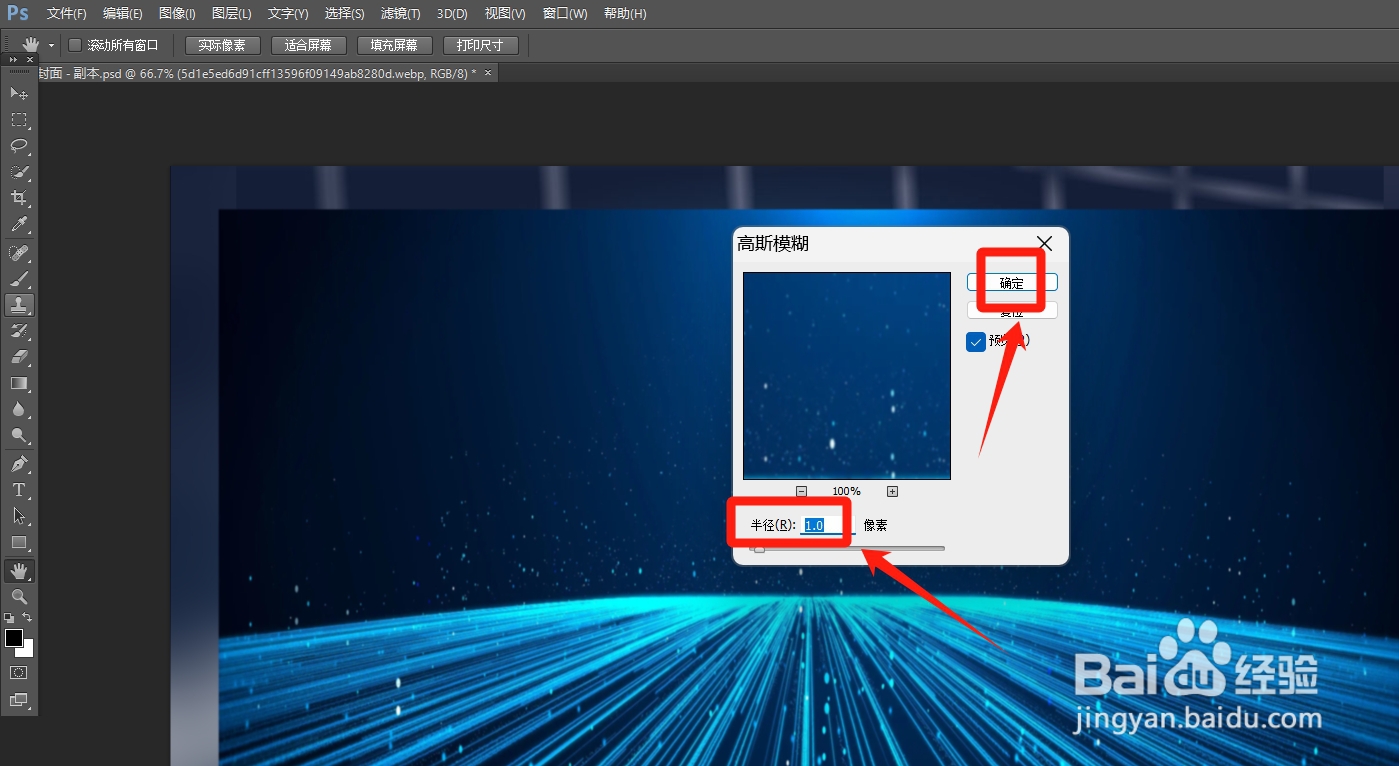Select the Zoom tool
The width and height of the screenshot is (1399, 766).
pyautogui.click(x=19, y=597)
